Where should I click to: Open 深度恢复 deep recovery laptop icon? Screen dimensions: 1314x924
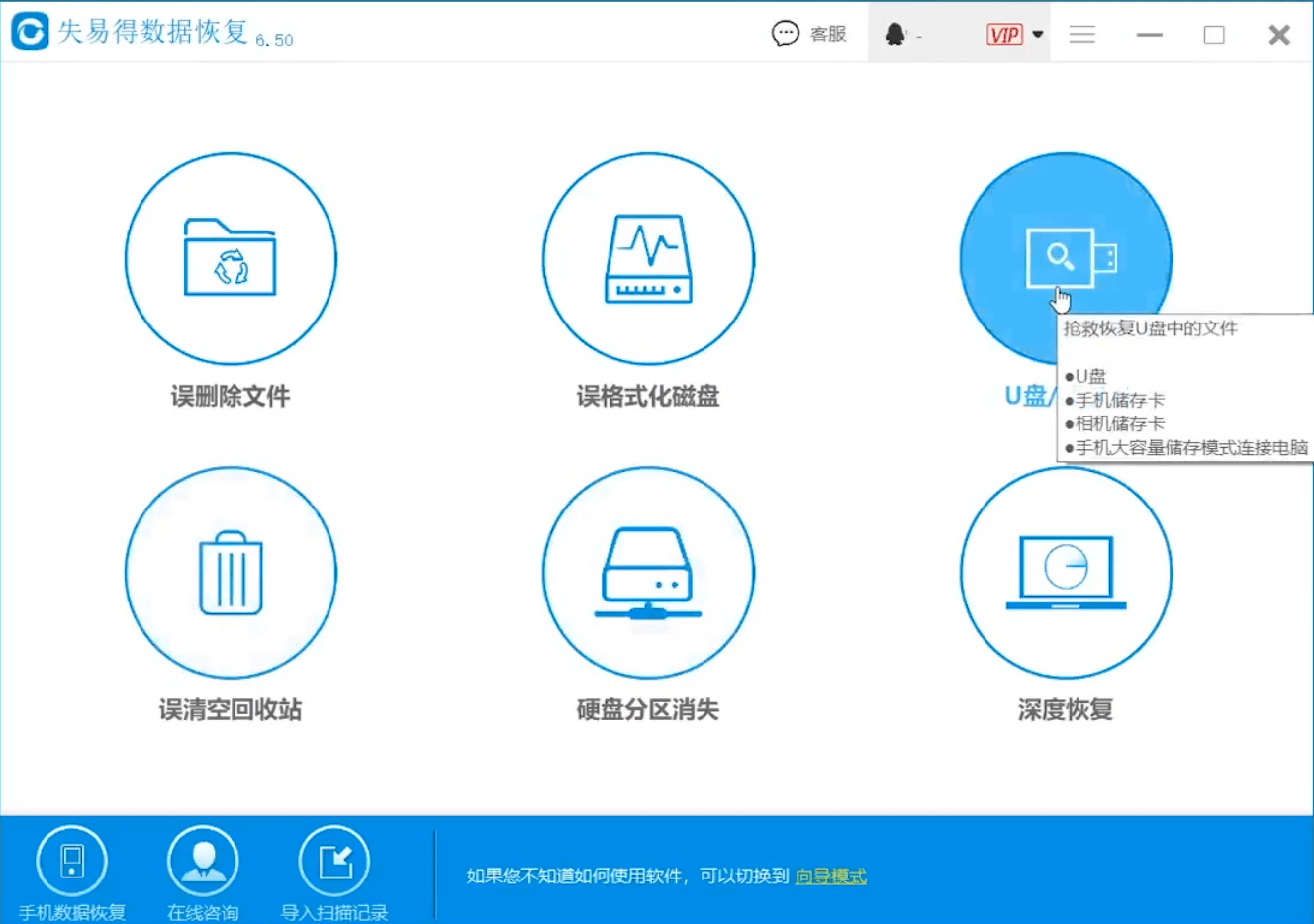(1065, 572)
